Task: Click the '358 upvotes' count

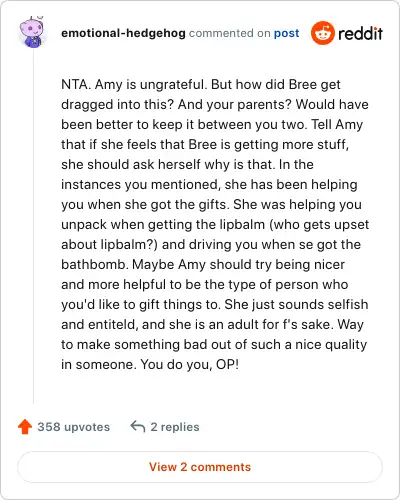Action: 74,427
